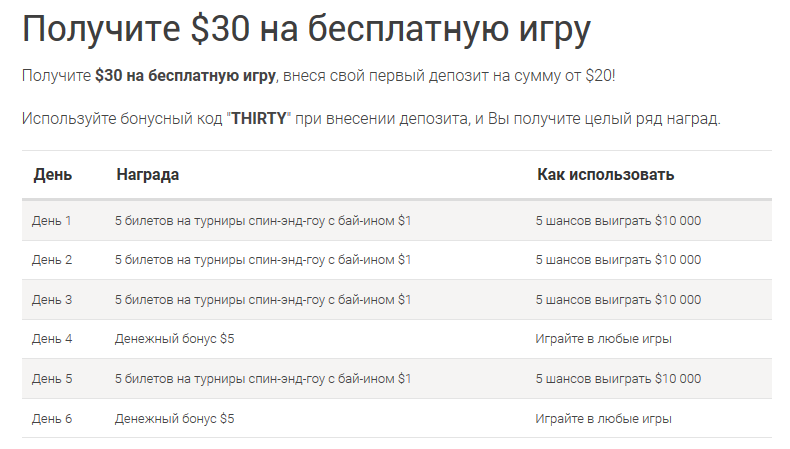Click the Day 5 tickets reward description
Viewport: 790px width, 449px height.
[x=263, y=378]
